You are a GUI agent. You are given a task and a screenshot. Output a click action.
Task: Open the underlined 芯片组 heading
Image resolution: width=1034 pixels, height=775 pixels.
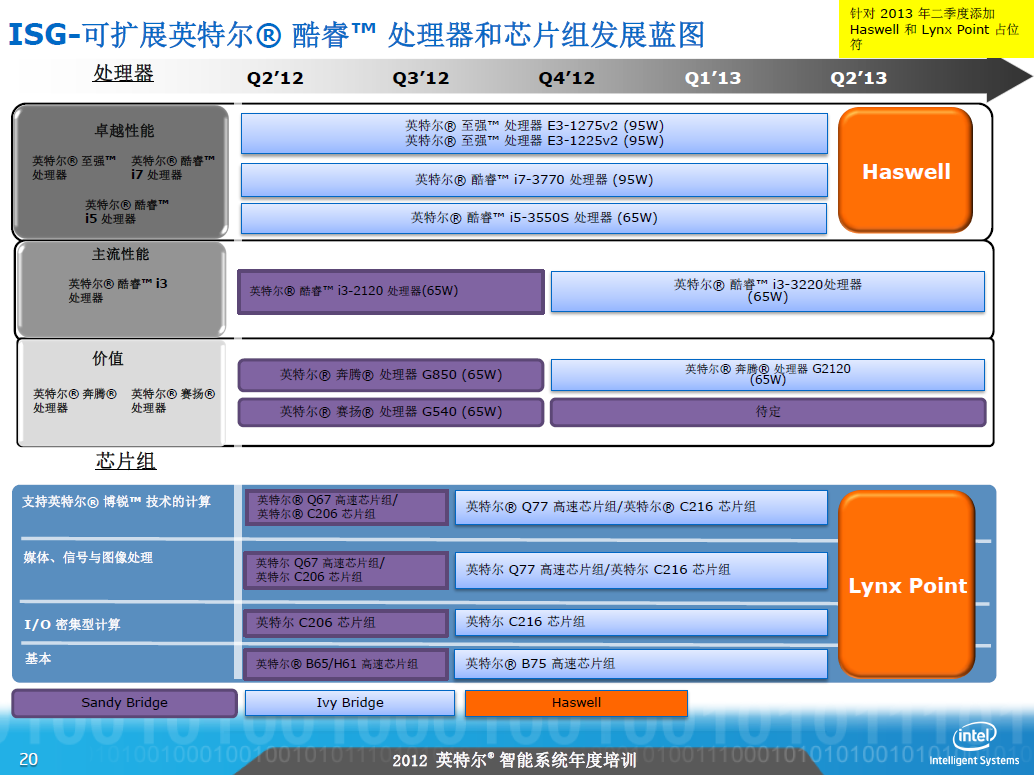(x=126, y=460)
